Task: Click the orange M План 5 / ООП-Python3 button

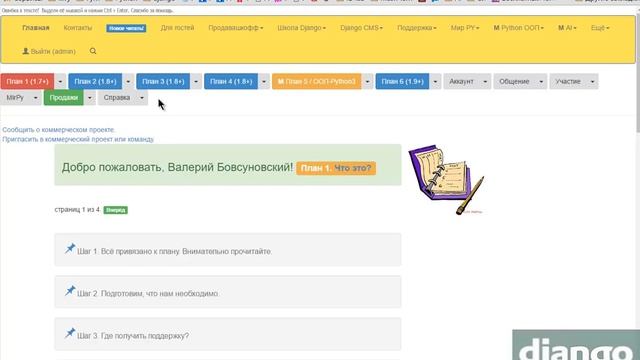Action: [x=316, y=81]
